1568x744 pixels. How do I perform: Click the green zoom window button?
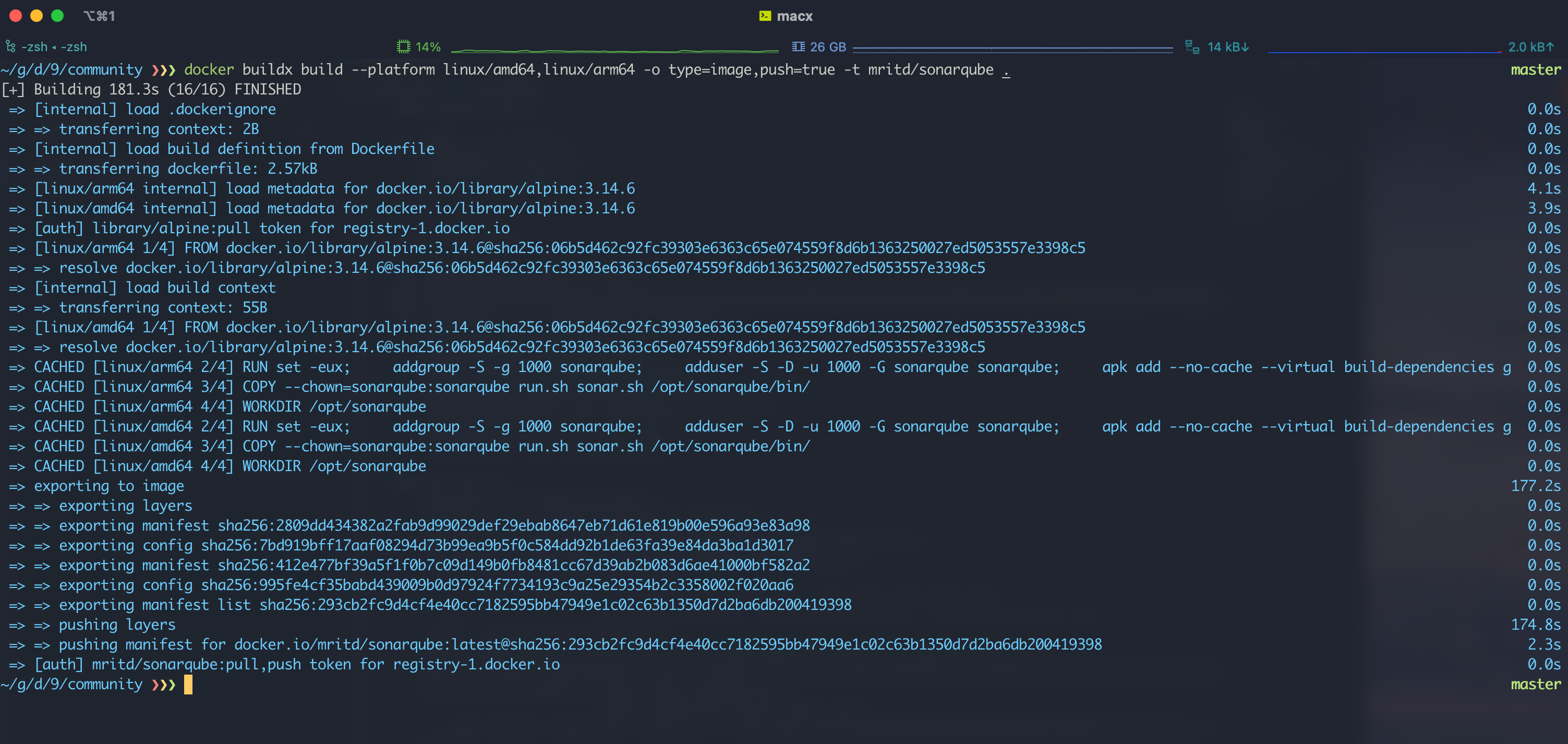[57, 16]
